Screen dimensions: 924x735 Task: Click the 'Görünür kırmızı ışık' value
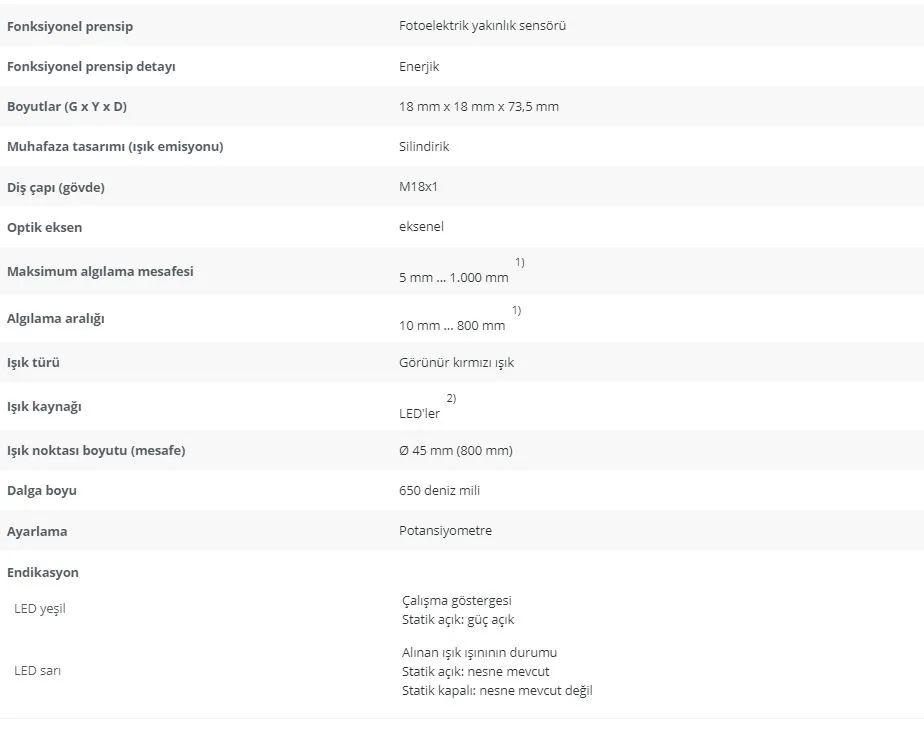(456, 362)
